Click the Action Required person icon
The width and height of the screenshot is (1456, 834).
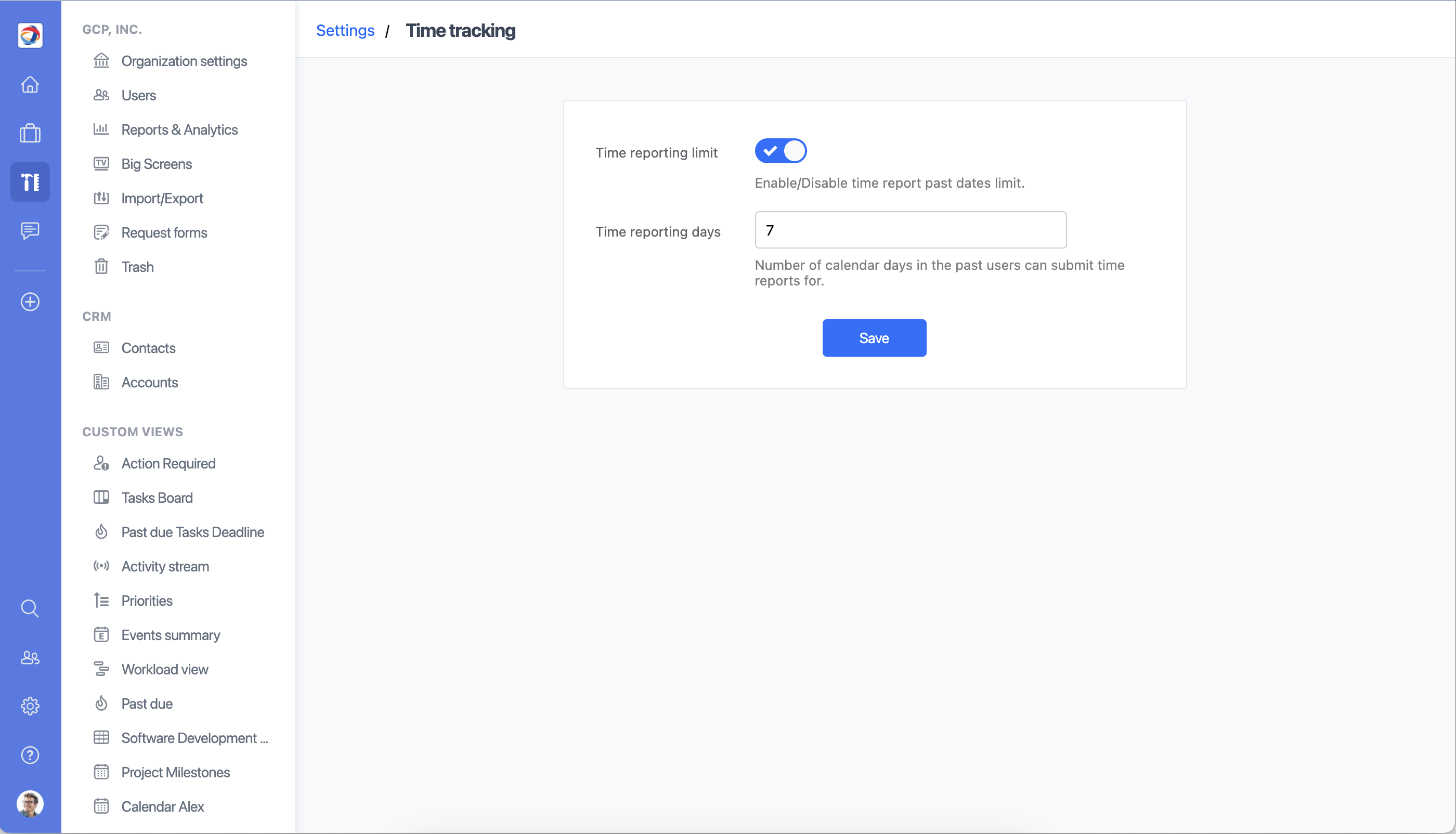point(101,463)
